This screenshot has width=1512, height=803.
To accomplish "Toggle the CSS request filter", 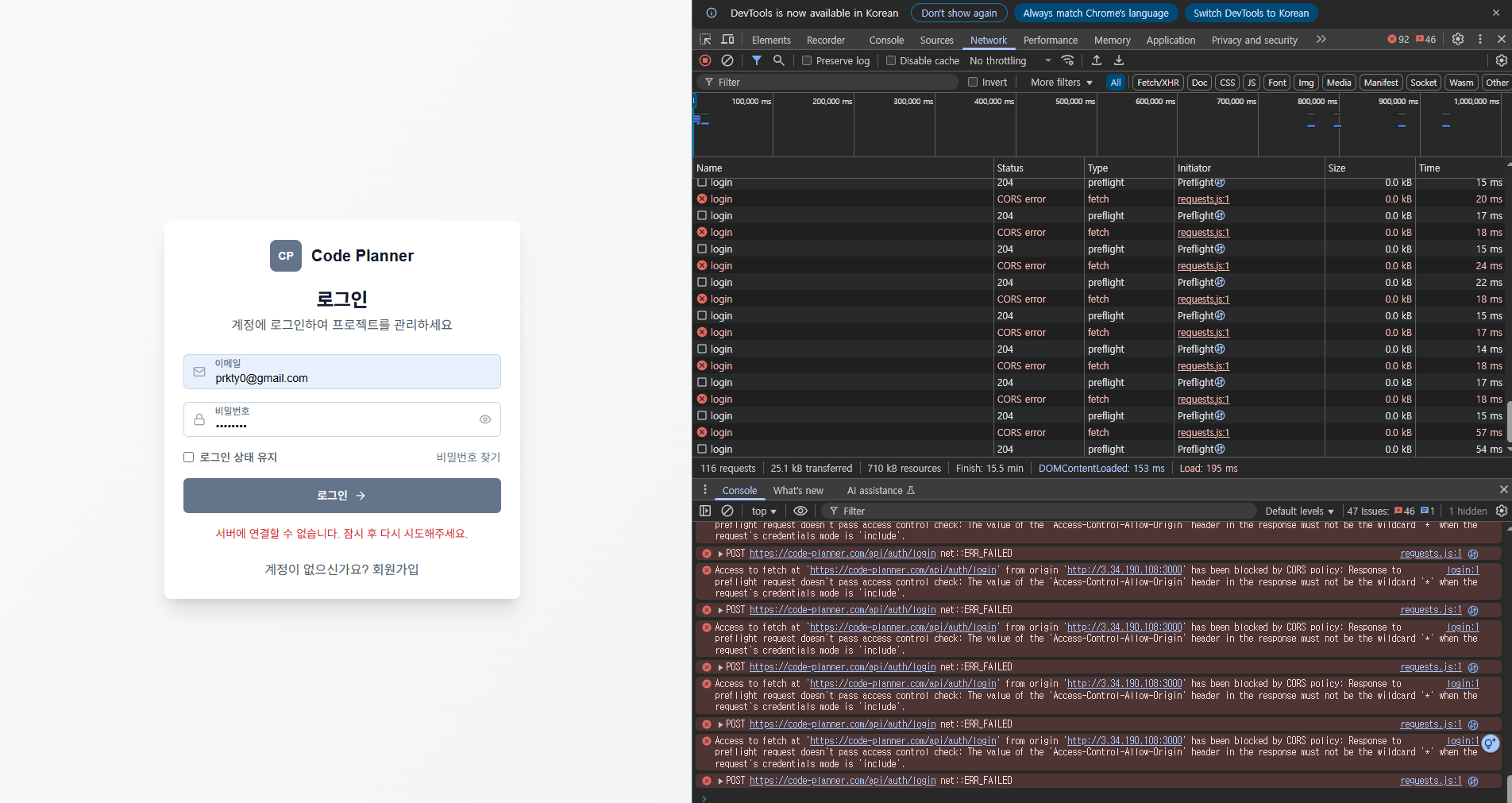I will 1227,82.
